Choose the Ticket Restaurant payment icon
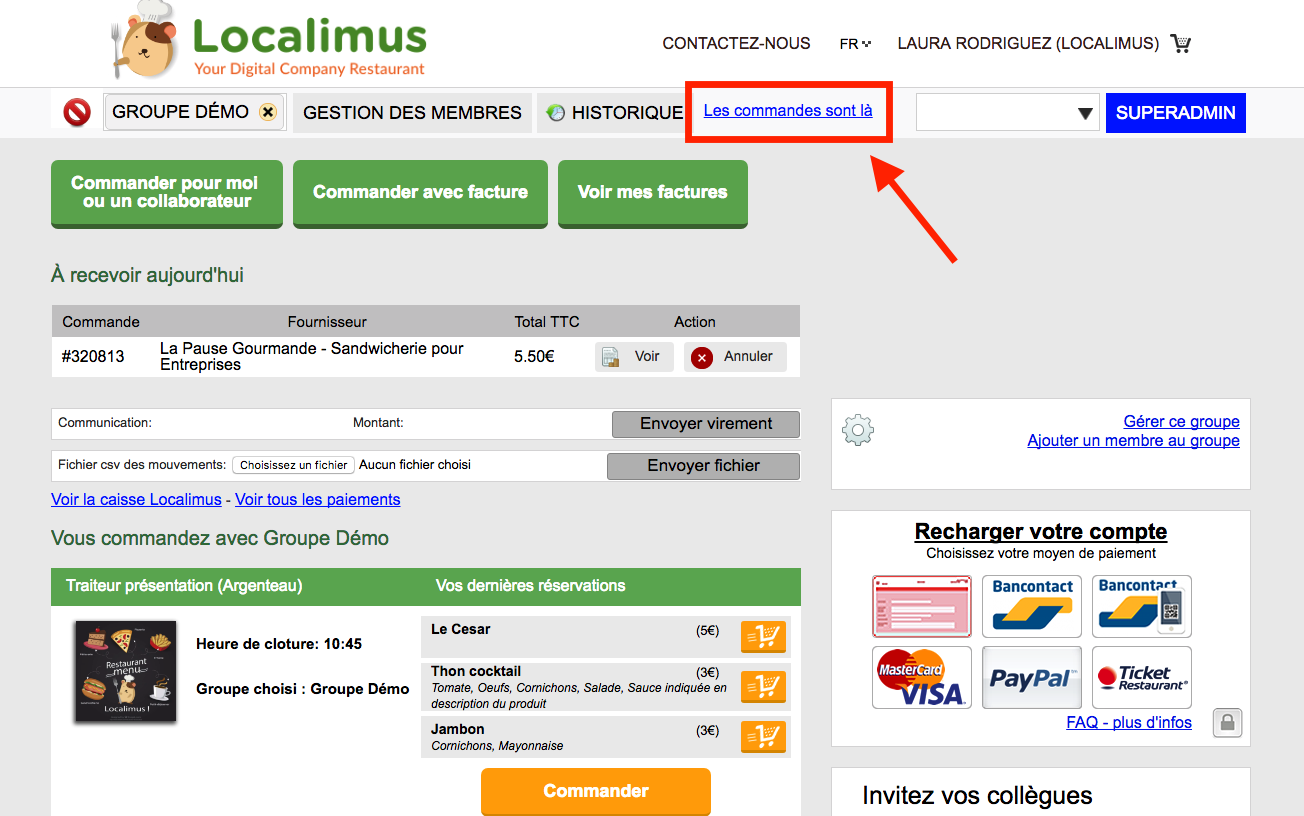Screen dimensions: 1304x816 [1142, 677]
